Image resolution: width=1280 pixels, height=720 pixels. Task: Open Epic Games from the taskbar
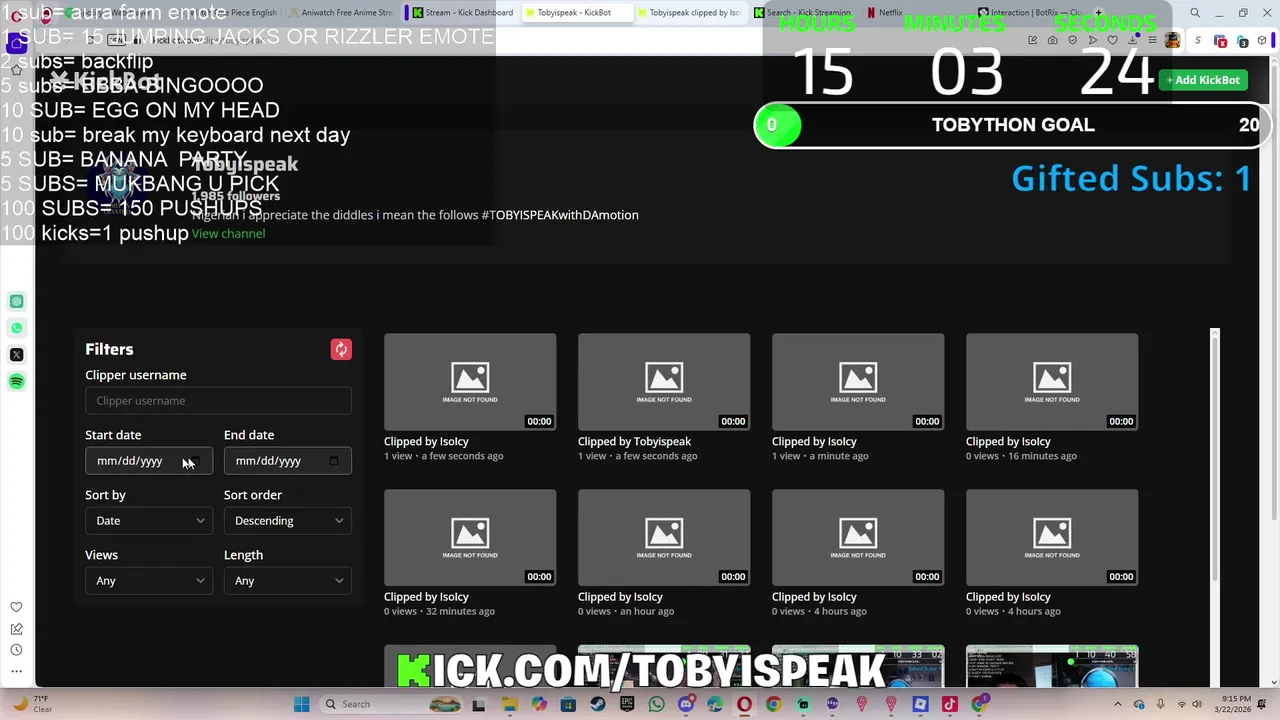[x=627, y=704]
